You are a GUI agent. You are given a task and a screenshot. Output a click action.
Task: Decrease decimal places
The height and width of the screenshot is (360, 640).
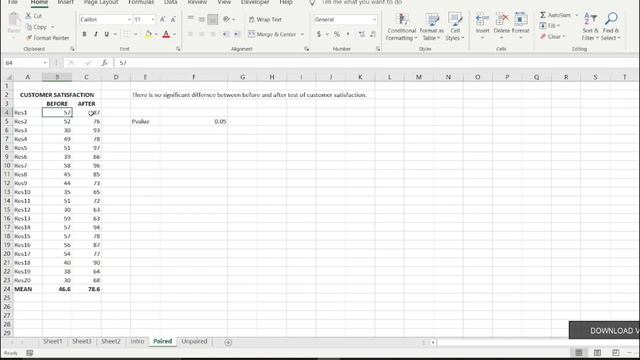(373, 34)
